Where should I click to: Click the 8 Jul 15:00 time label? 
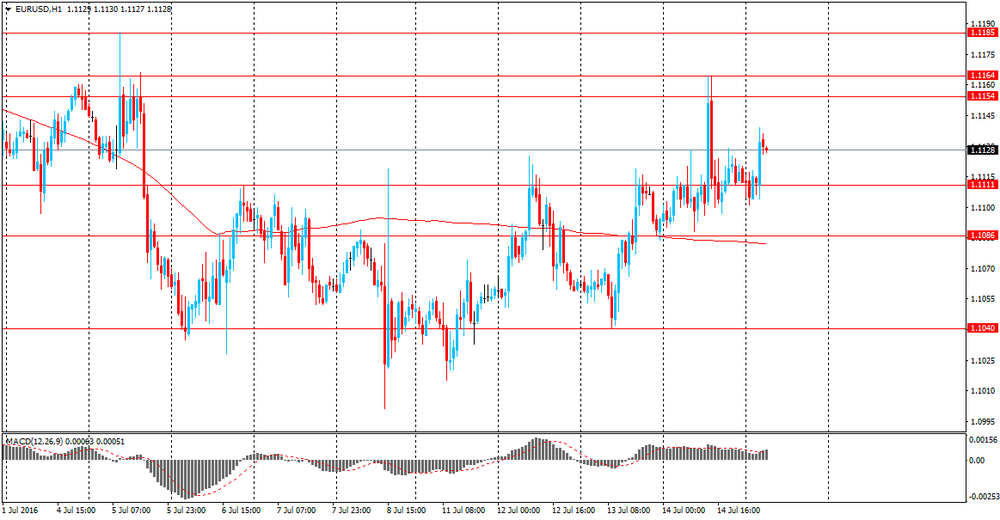coord(406,510)
